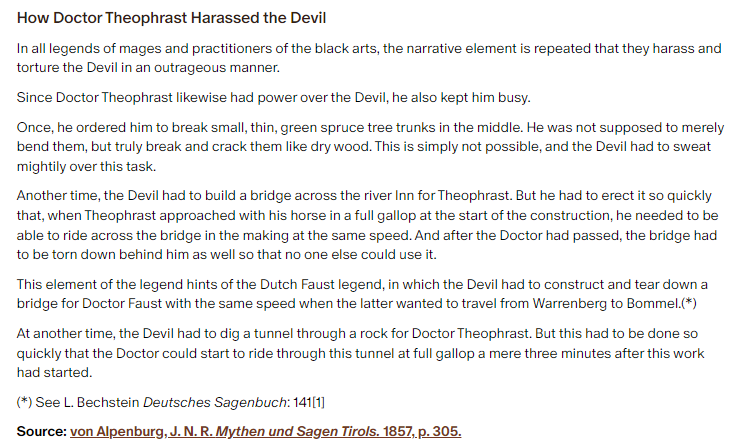
Task: Click the (*) marker before See L. Bechstein
Action: pyautogui.click(x=24, y=402)
